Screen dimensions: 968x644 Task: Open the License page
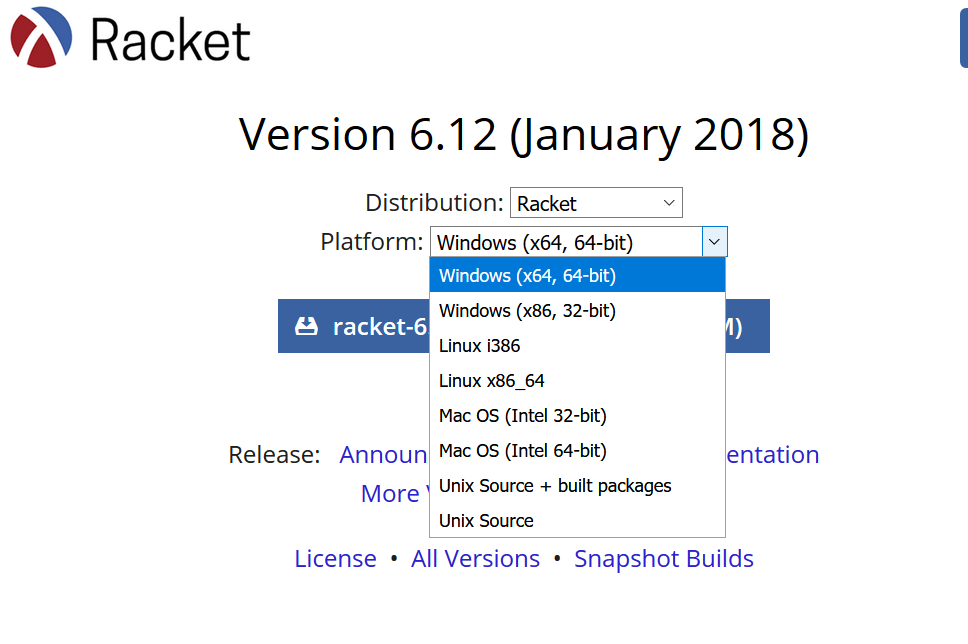pos(335,558)
